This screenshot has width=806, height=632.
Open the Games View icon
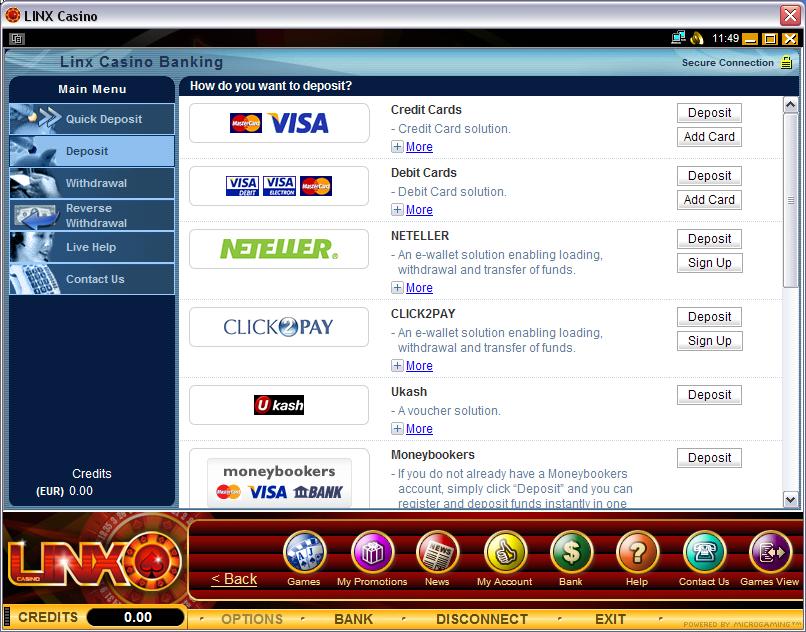tap(770, 552)
